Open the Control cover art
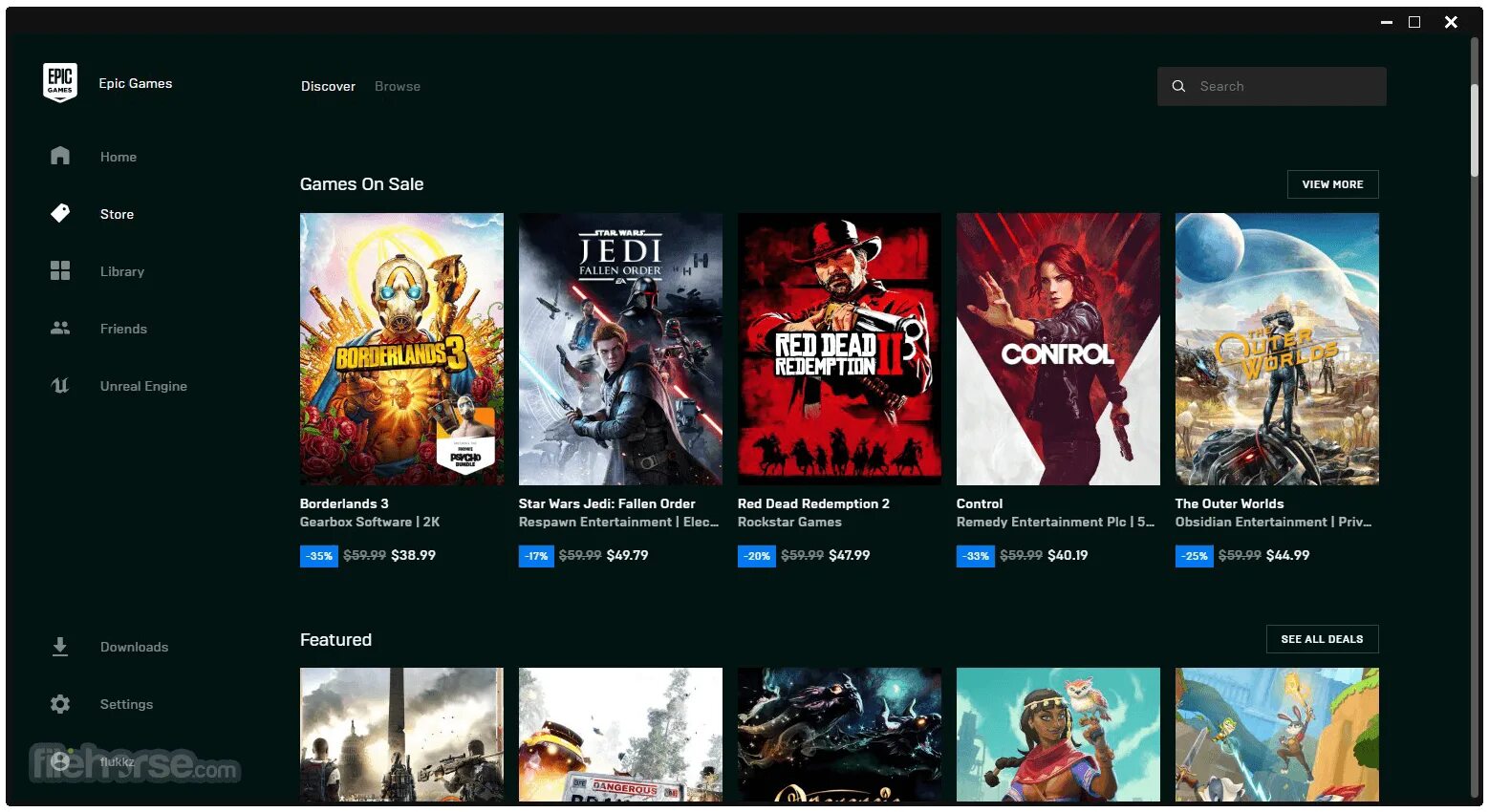 coord(1058,349)
